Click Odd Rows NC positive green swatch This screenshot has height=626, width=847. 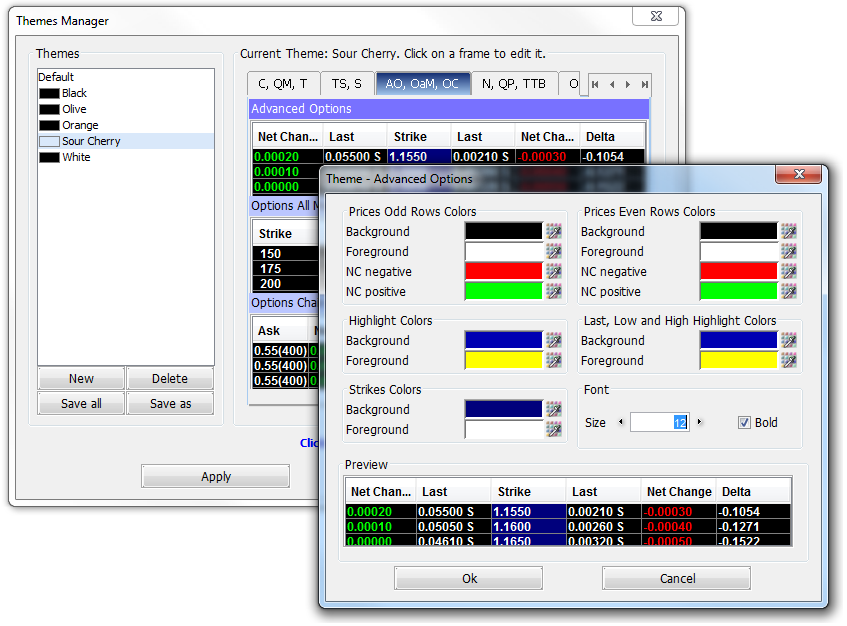click(x=503, y=291)
